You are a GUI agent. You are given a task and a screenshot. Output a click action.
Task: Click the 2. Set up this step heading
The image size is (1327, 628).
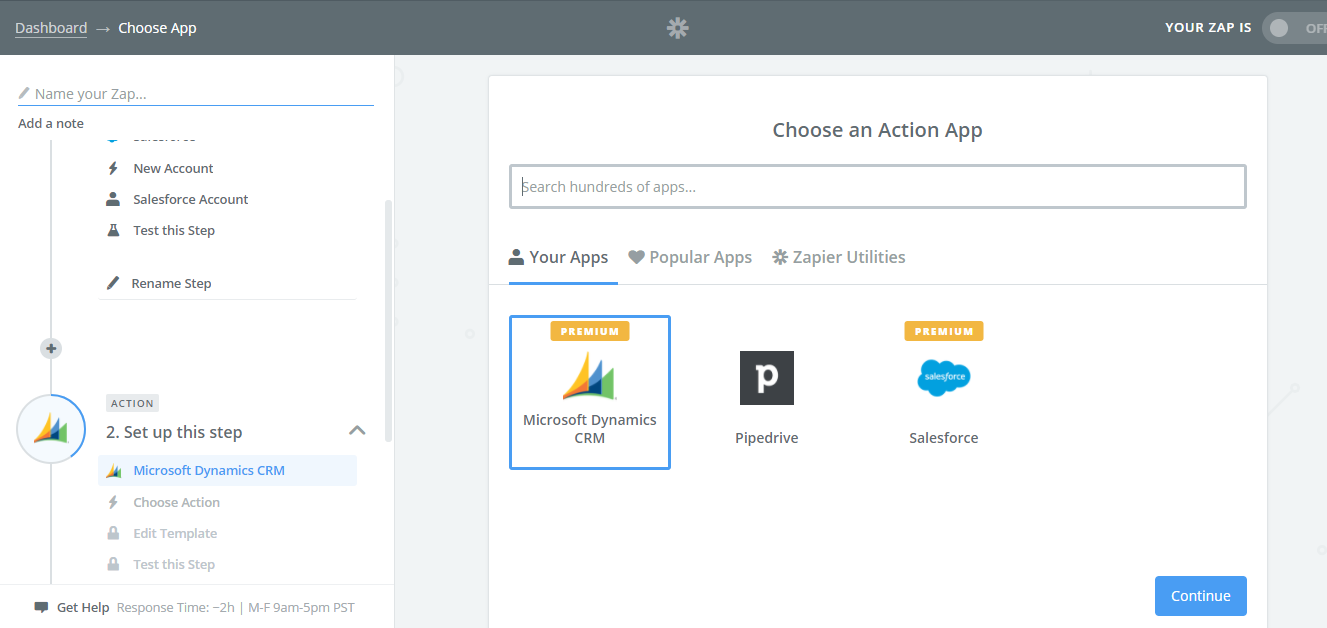174,432
